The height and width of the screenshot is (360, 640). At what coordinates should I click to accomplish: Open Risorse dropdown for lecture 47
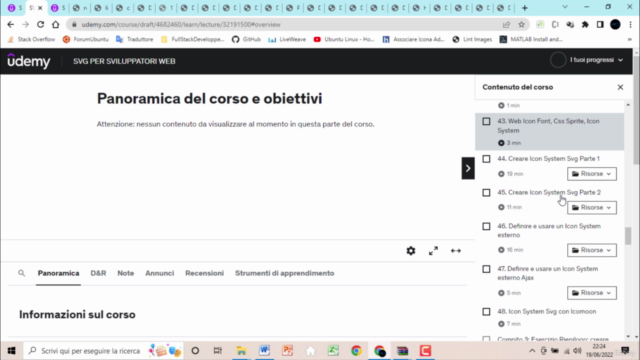591,293
